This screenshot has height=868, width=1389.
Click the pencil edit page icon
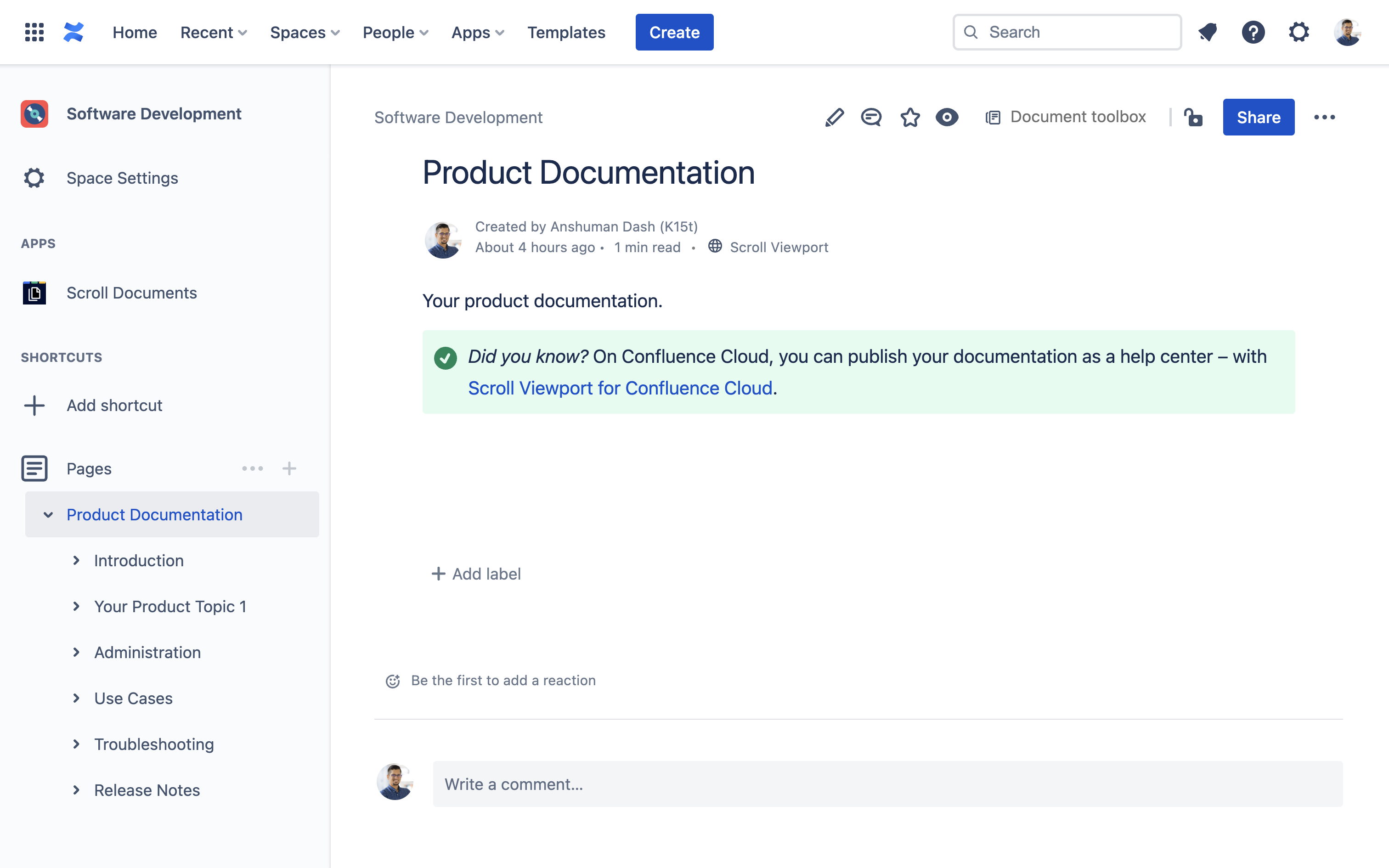[834, 117]
